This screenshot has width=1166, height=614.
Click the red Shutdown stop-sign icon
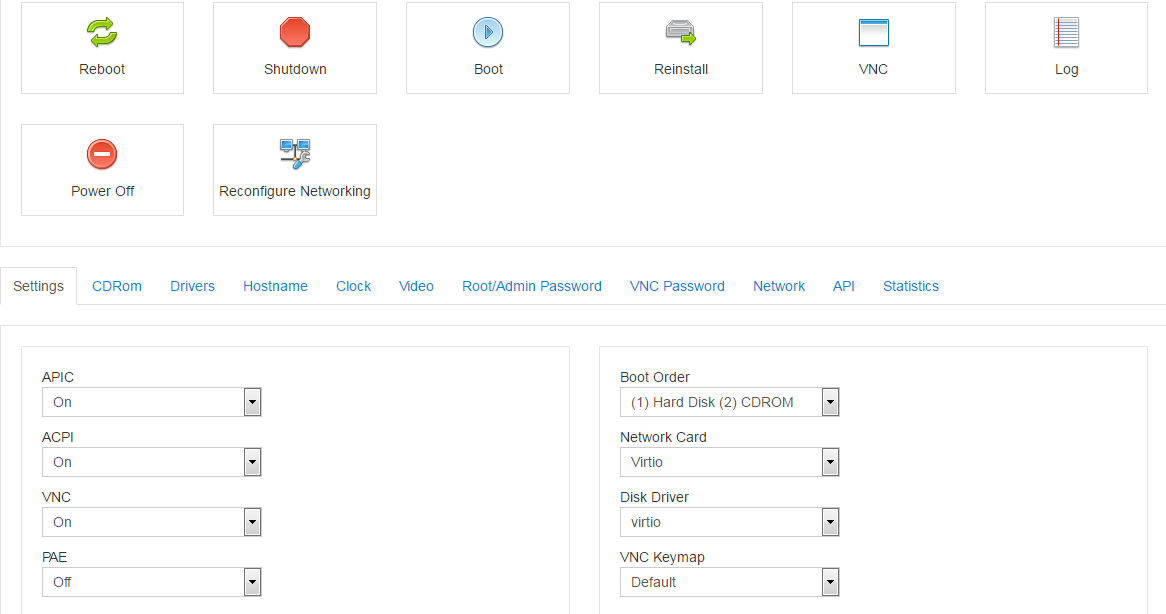click(295, 33)
